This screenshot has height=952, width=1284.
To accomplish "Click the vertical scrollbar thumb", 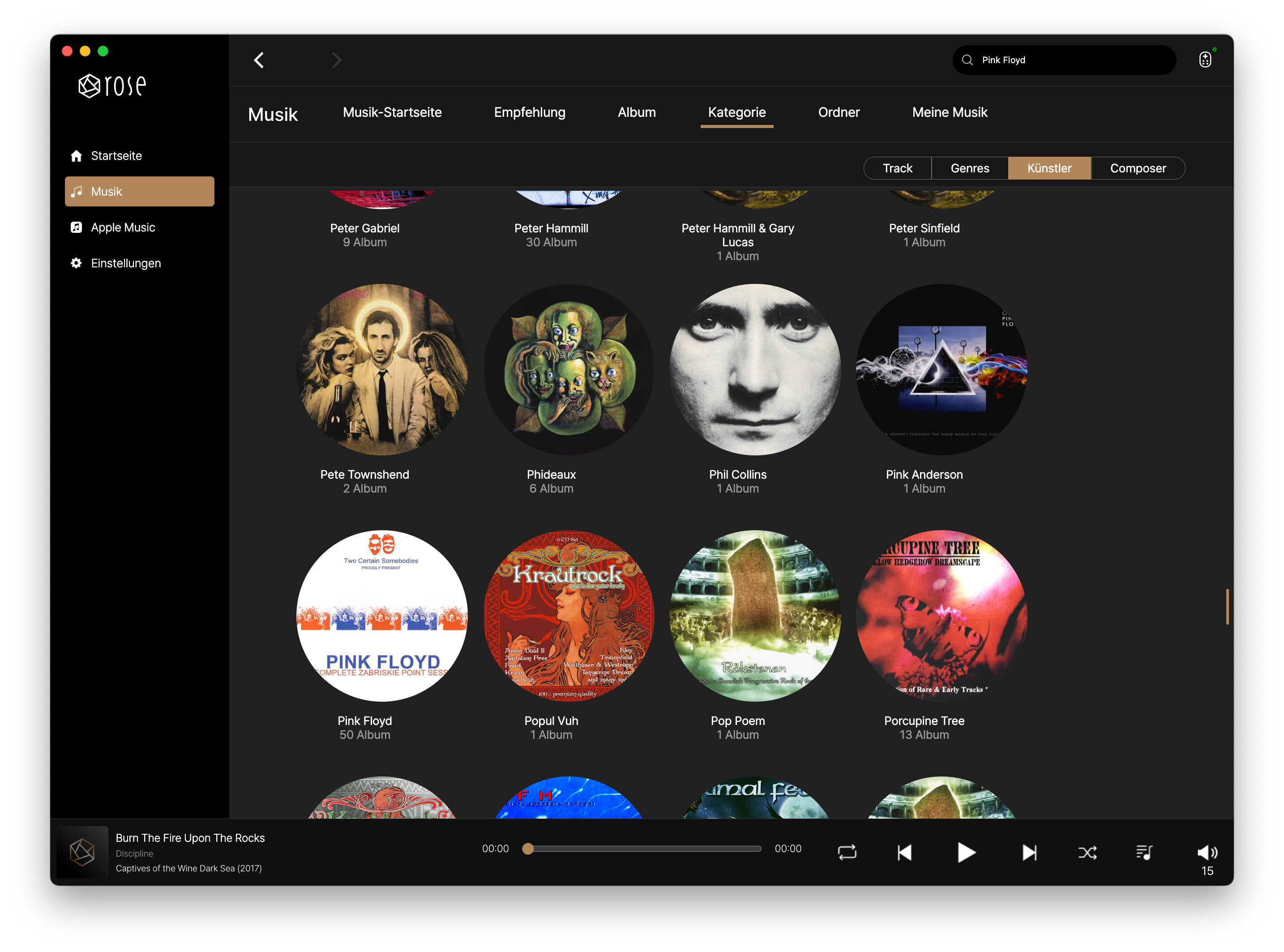I will pos(1228,606).
